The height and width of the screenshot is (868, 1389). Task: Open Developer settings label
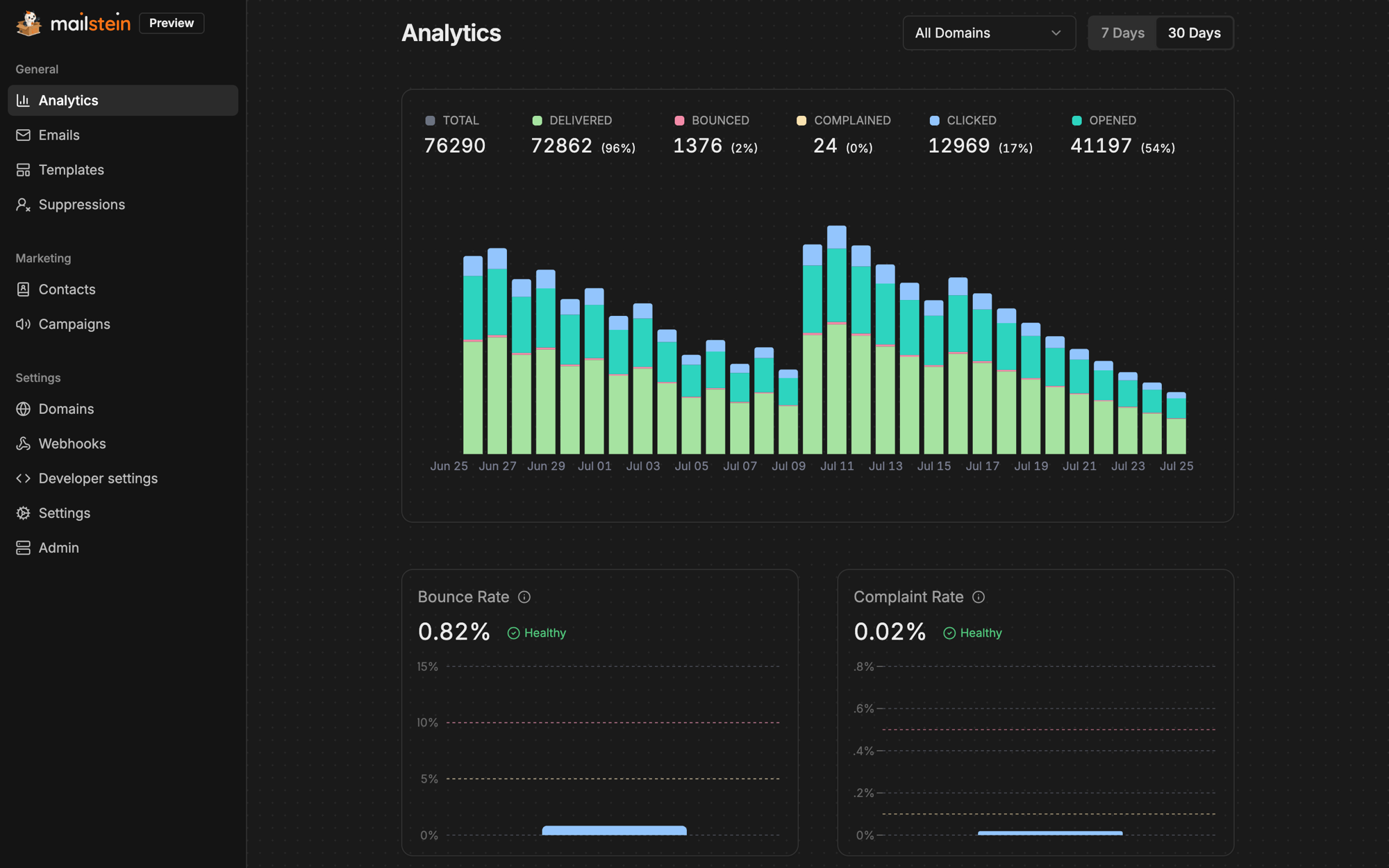coord(98,478)
